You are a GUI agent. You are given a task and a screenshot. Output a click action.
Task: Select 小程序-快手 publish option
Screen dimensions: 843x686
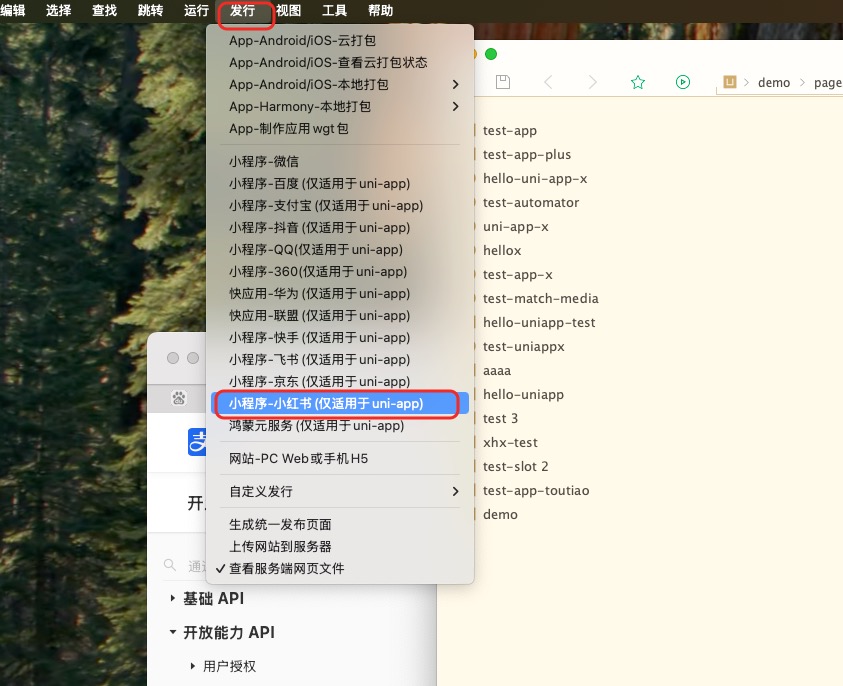(340, 338)
